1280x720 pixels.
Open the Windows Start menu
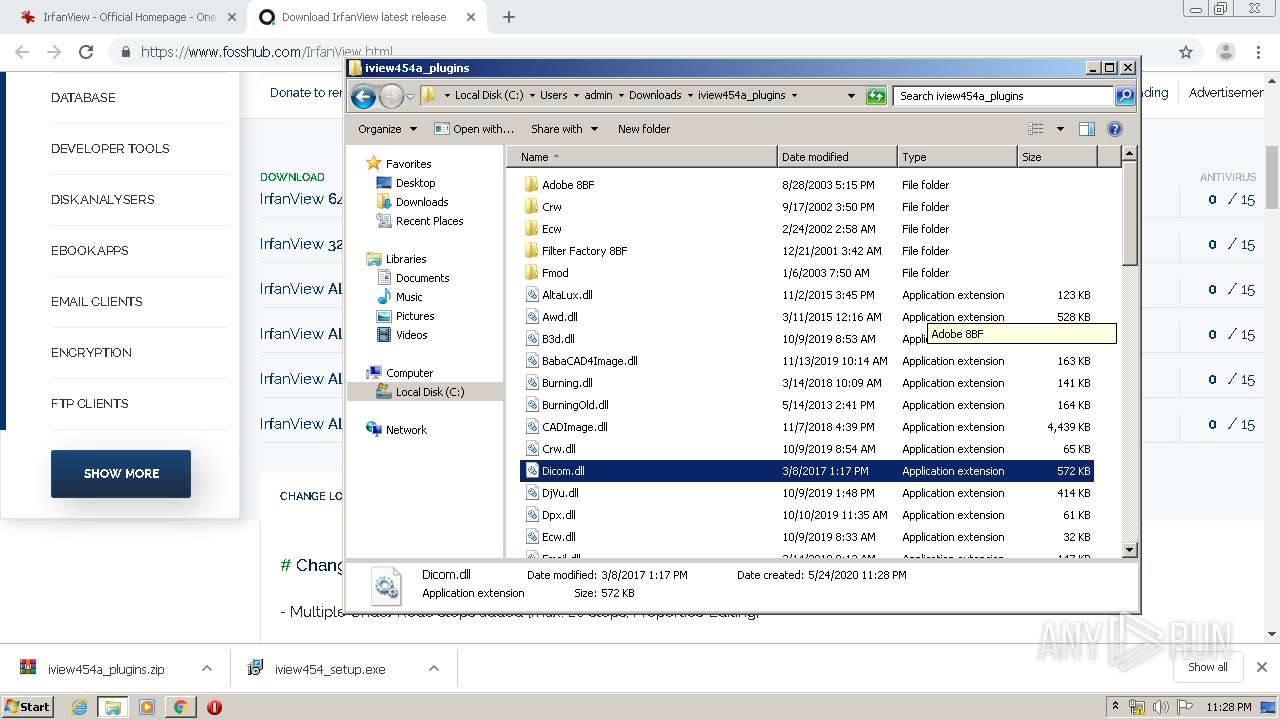tap(28, 706)
